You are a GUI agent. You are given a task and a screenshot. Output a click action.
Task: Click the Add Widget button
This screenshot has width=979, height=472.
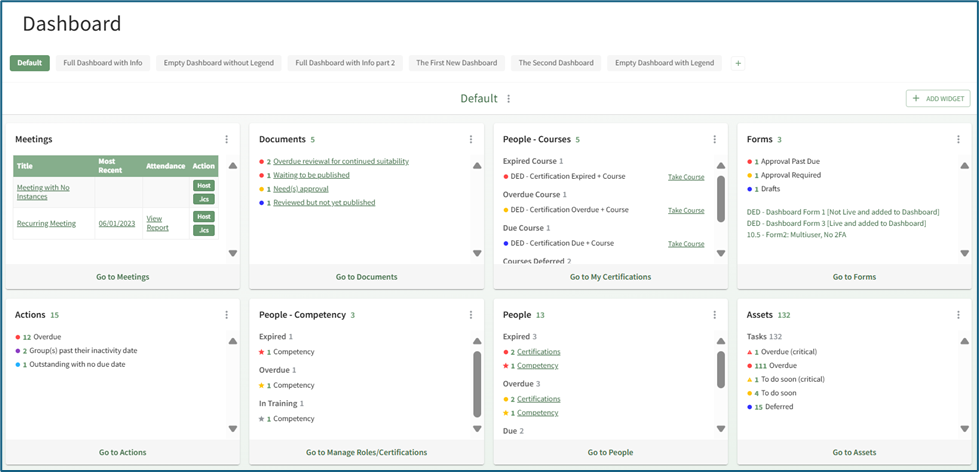(938, 99)
